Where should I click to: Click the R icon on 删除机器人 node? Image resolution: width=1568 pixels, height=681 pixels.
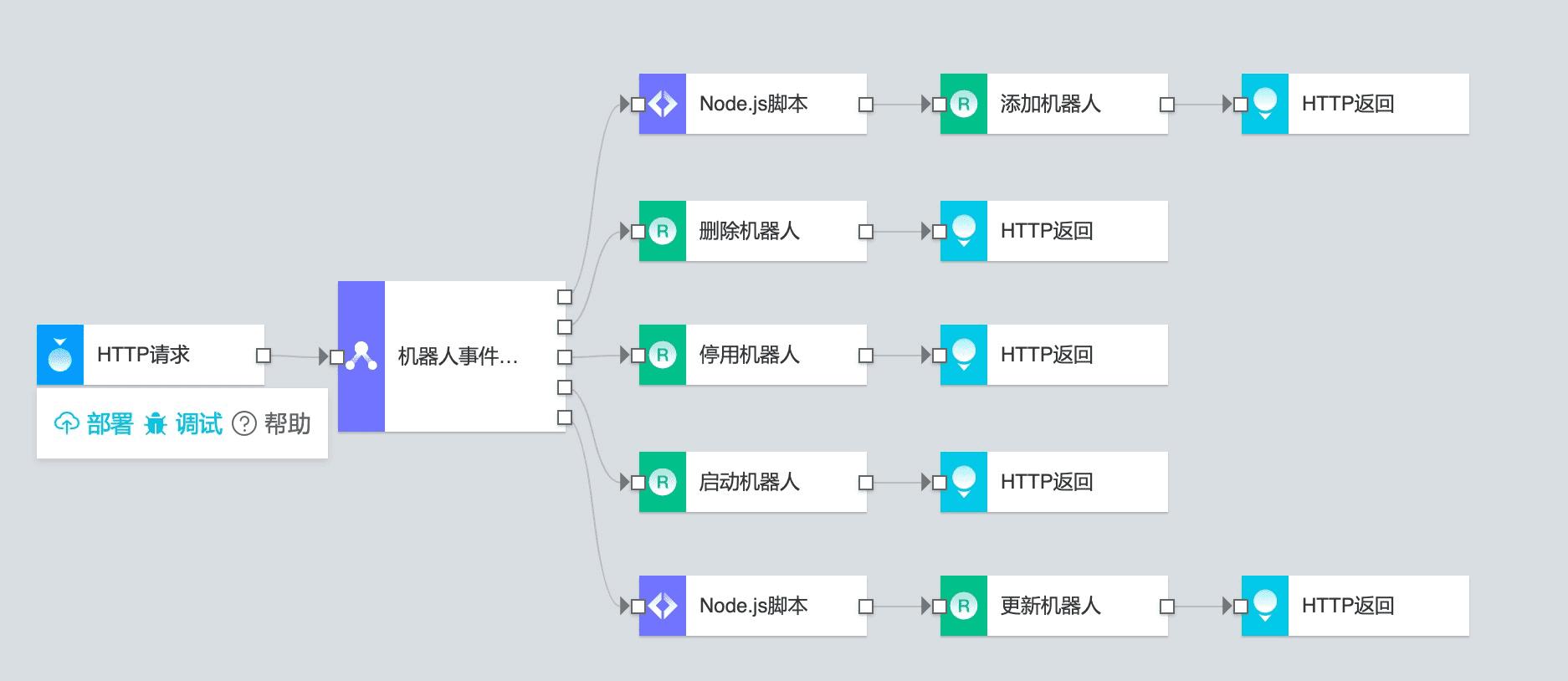661,231
